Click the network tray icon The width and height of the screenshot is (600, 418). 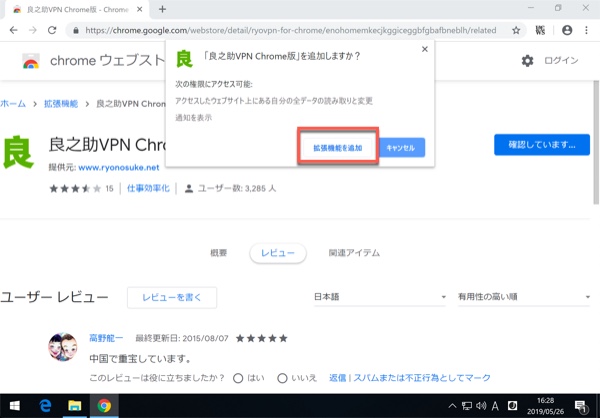tap(466, 406)
